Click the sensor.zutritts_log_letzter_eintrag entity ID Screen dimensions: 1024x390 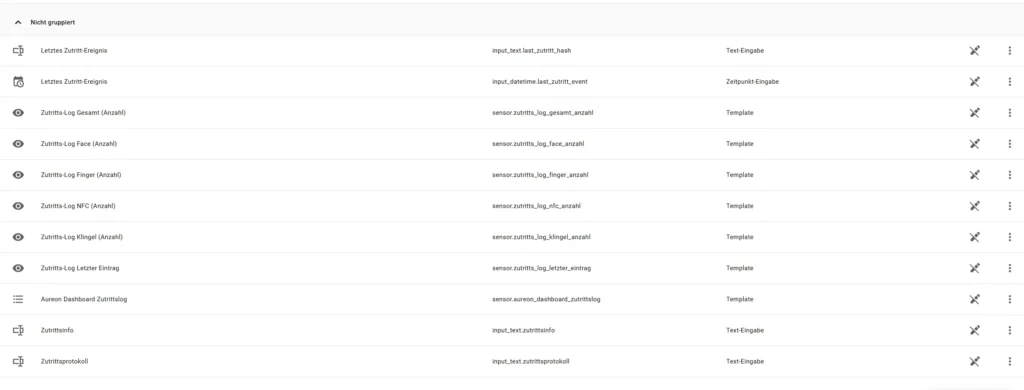point(541,268)
